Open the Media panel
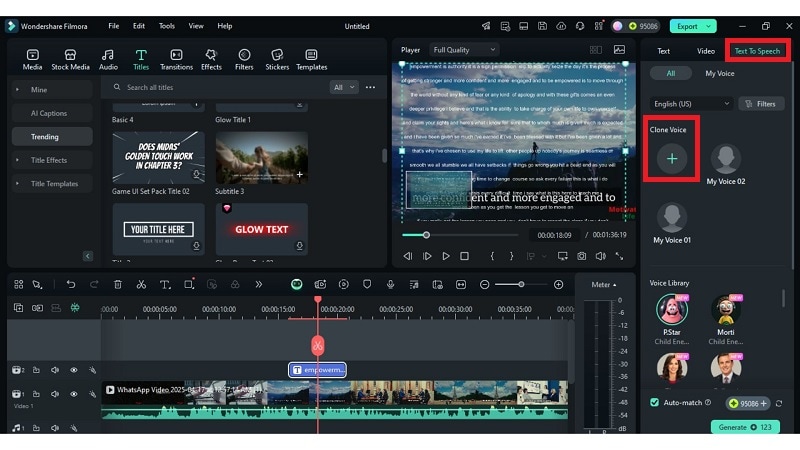The image size is (800, 450). 32,60
